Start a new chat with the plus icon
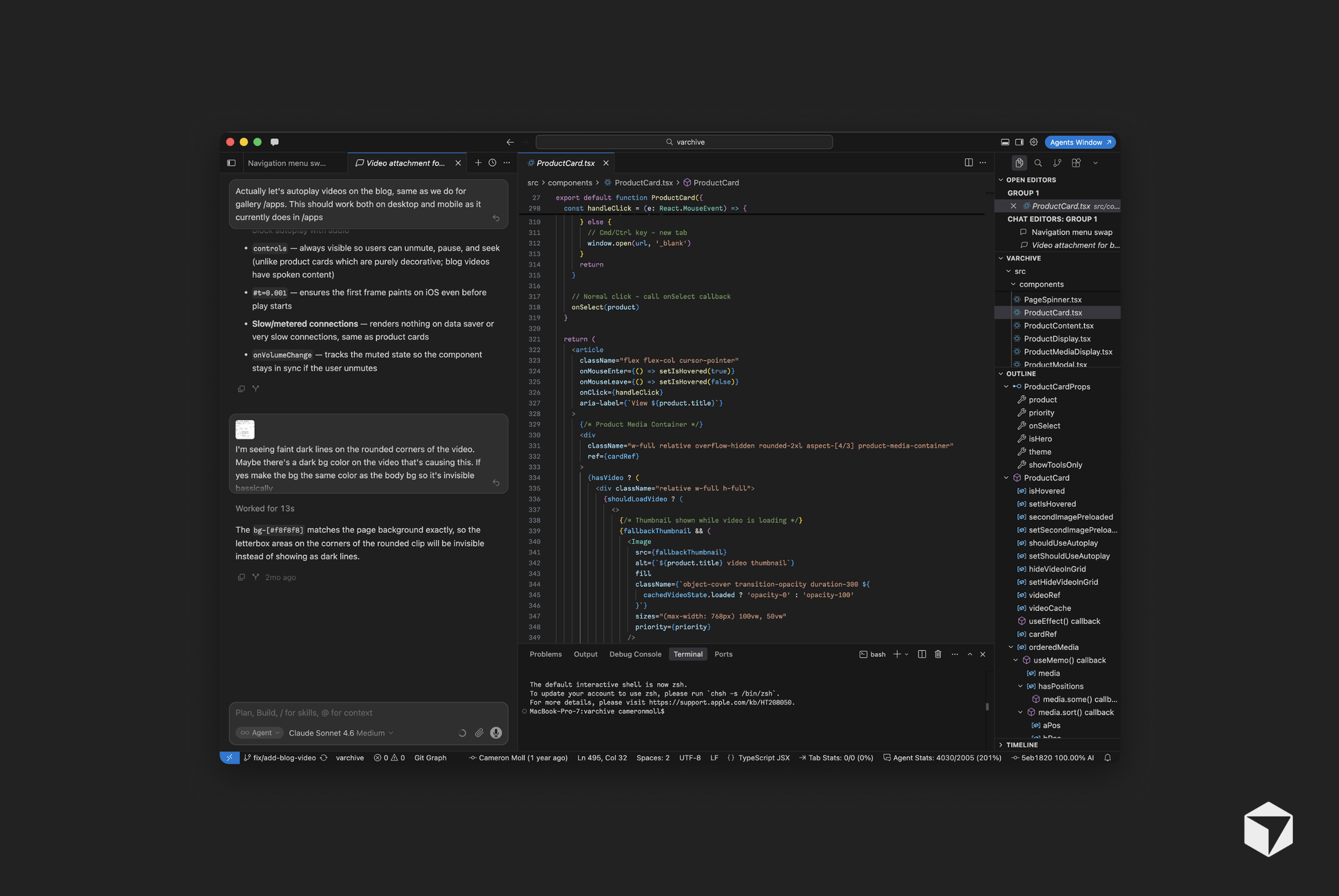Viewport: 1339px width, 896px height. (x=478, y=163)
